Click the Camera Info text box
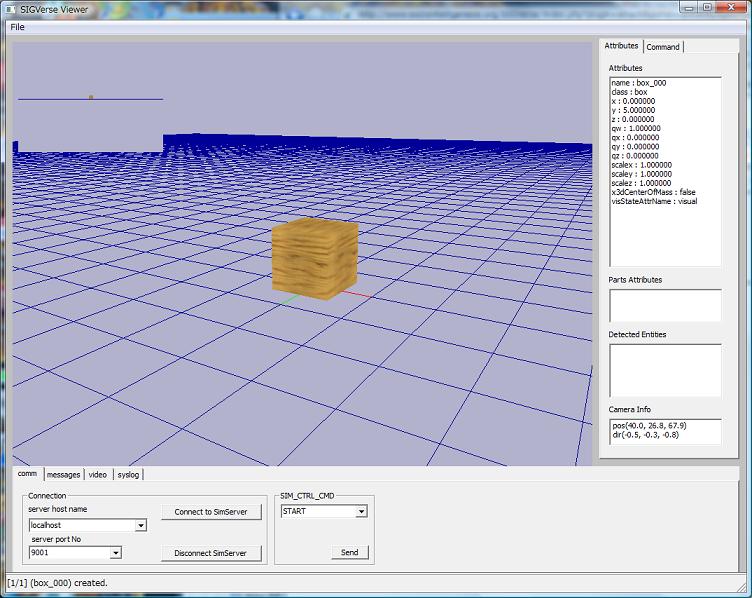752x598 pixels. coord(665,431)
